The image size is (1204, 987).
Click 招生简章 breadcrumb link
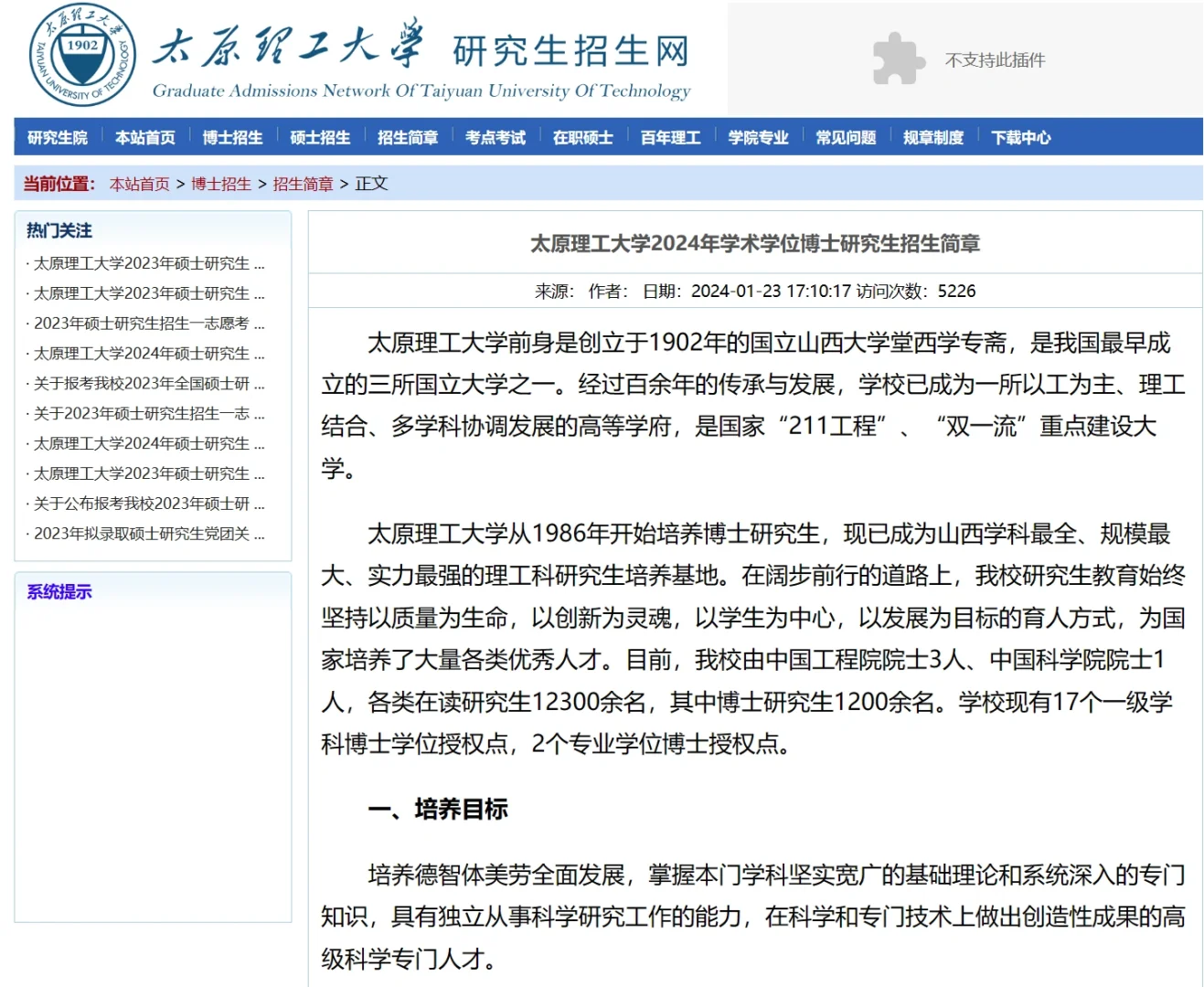304,184
